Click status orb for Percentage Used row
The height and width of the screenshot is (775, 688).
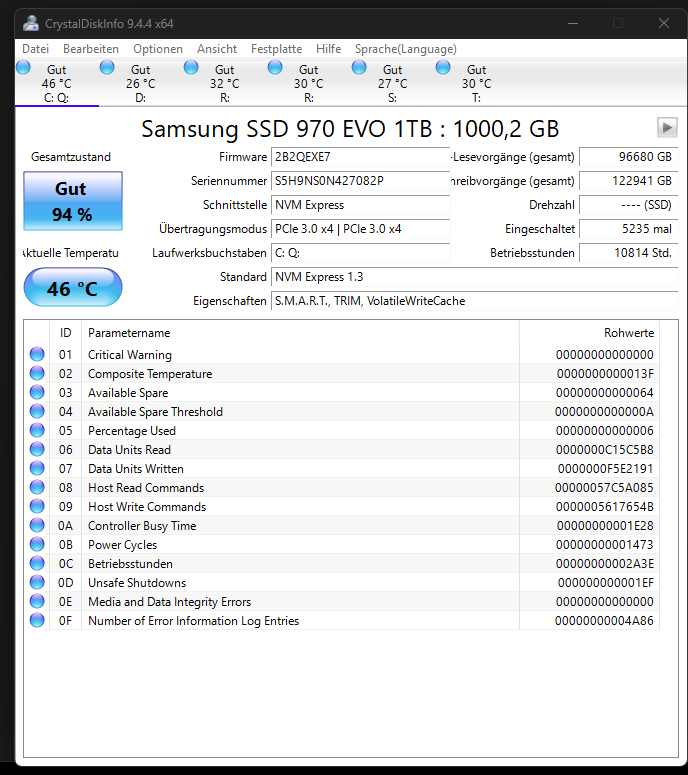click(x=37, y=430)
